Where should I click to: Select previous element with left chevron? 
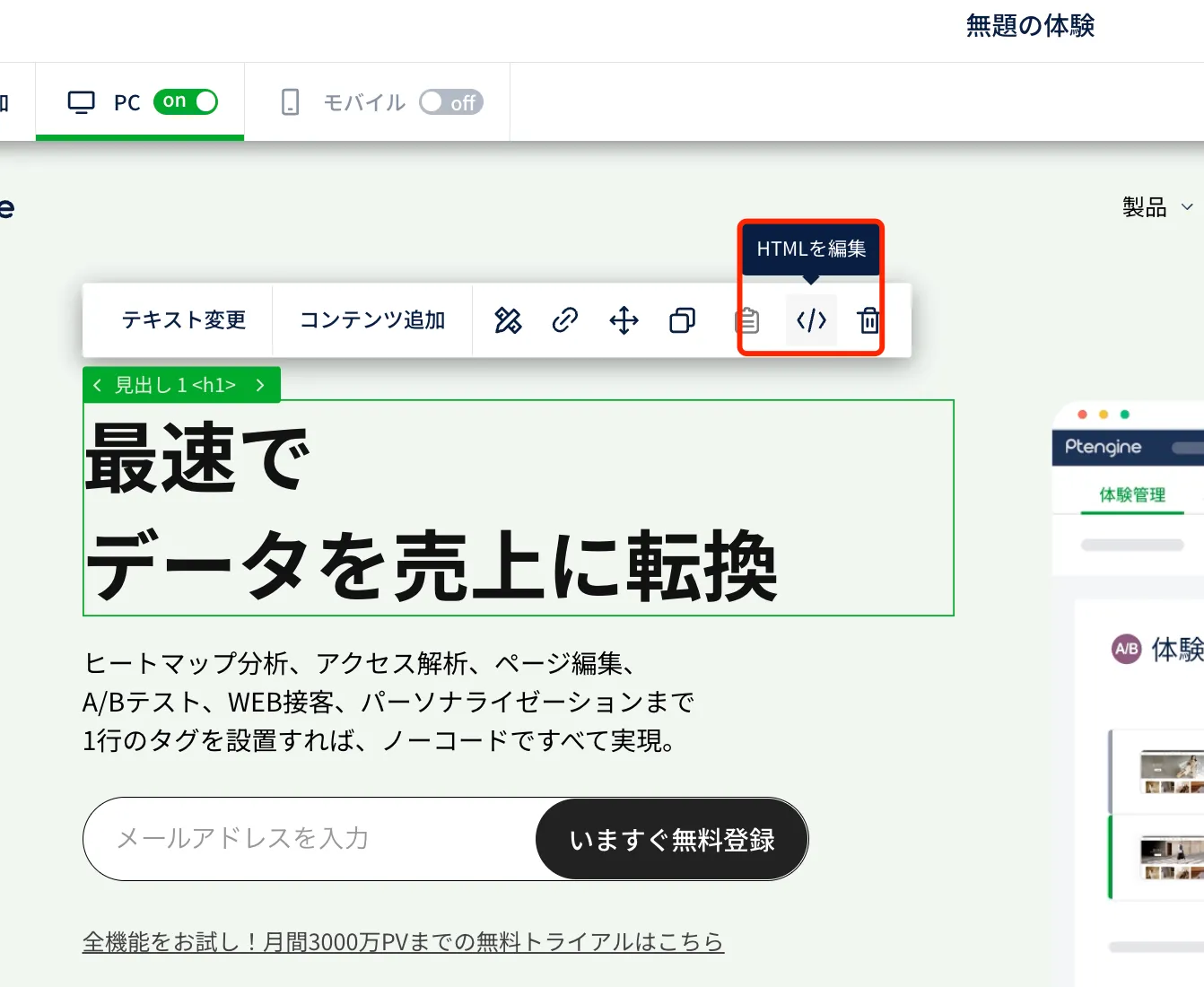point(98,386)
